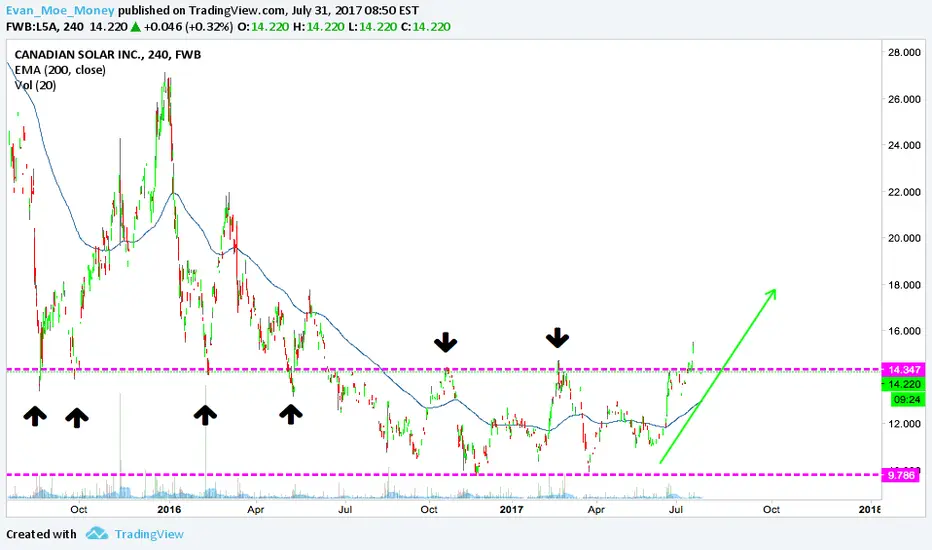
Task: Click the 18.000 price axis value
Action: coord(903,285)
